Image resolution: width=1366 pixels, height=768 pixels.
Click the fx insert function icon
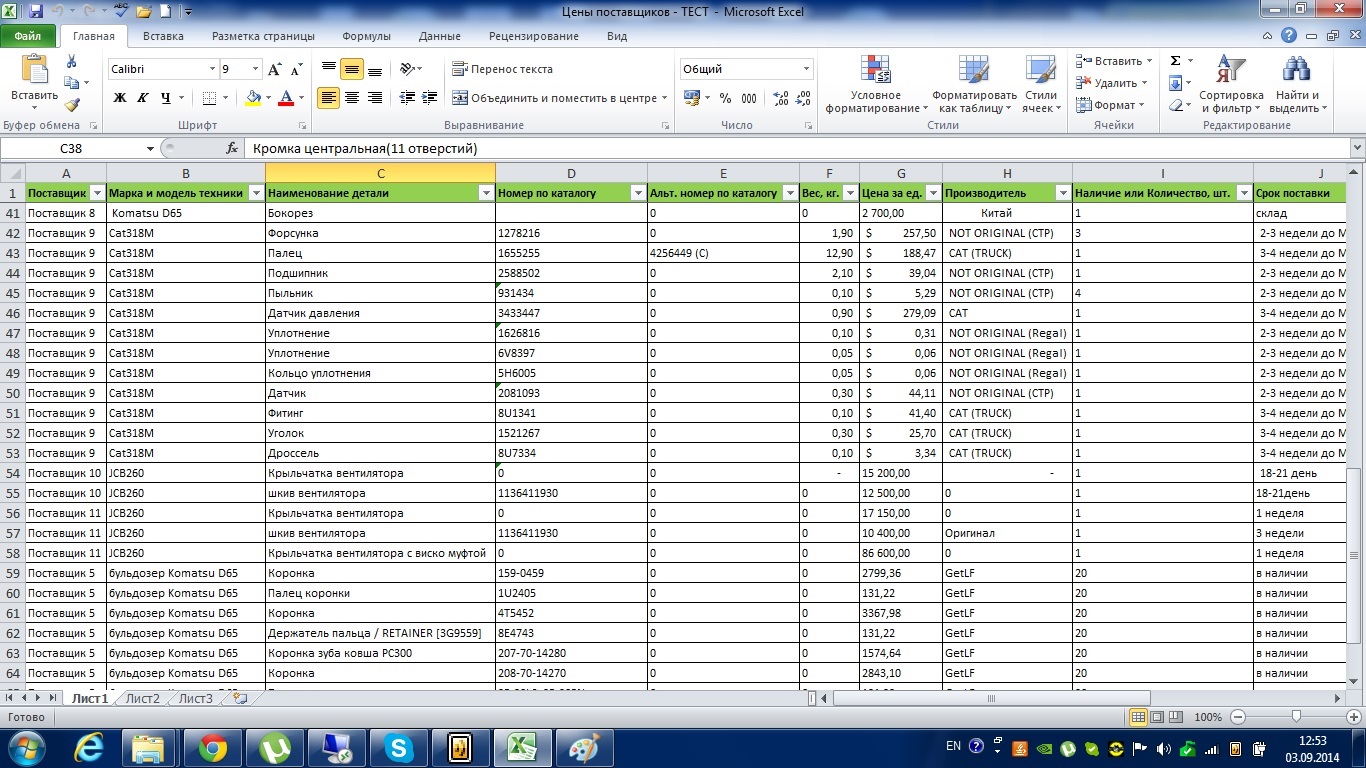(232, 148)
